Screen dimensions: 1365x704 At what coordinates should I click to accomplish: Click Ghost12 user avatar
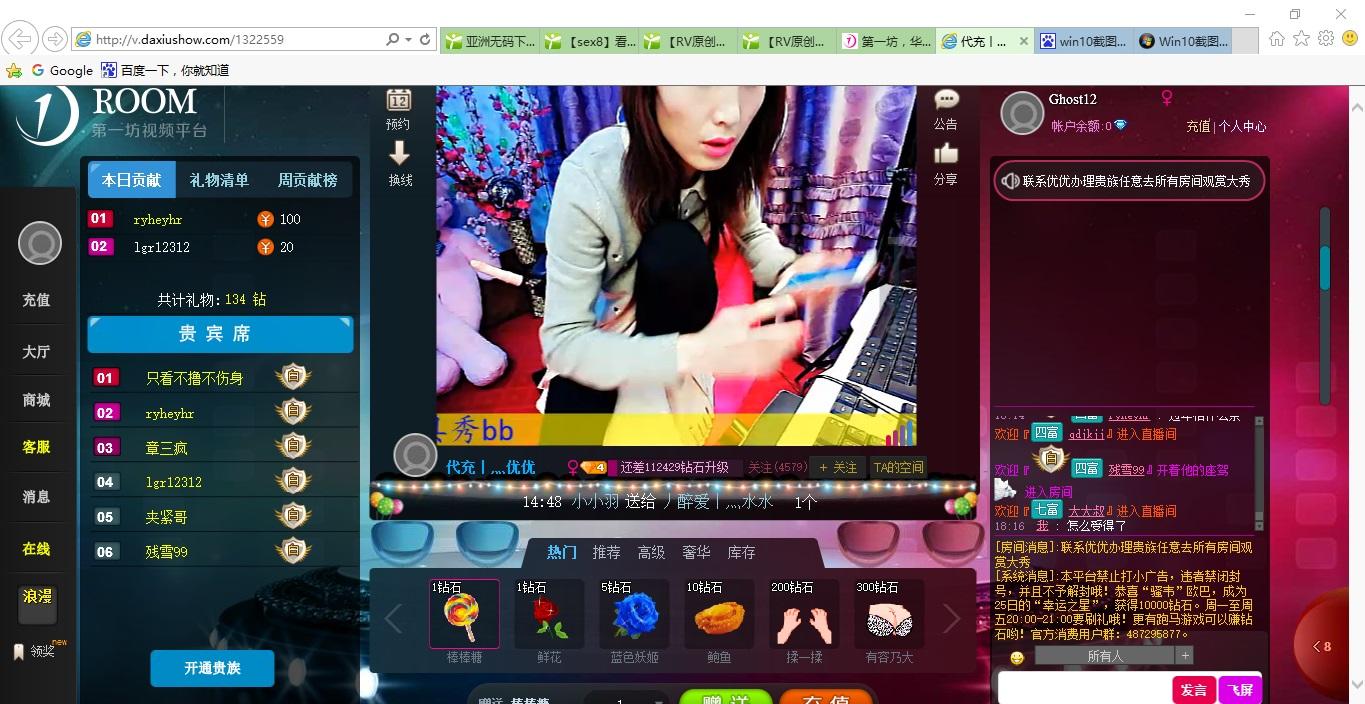[x=1022, y=113]
